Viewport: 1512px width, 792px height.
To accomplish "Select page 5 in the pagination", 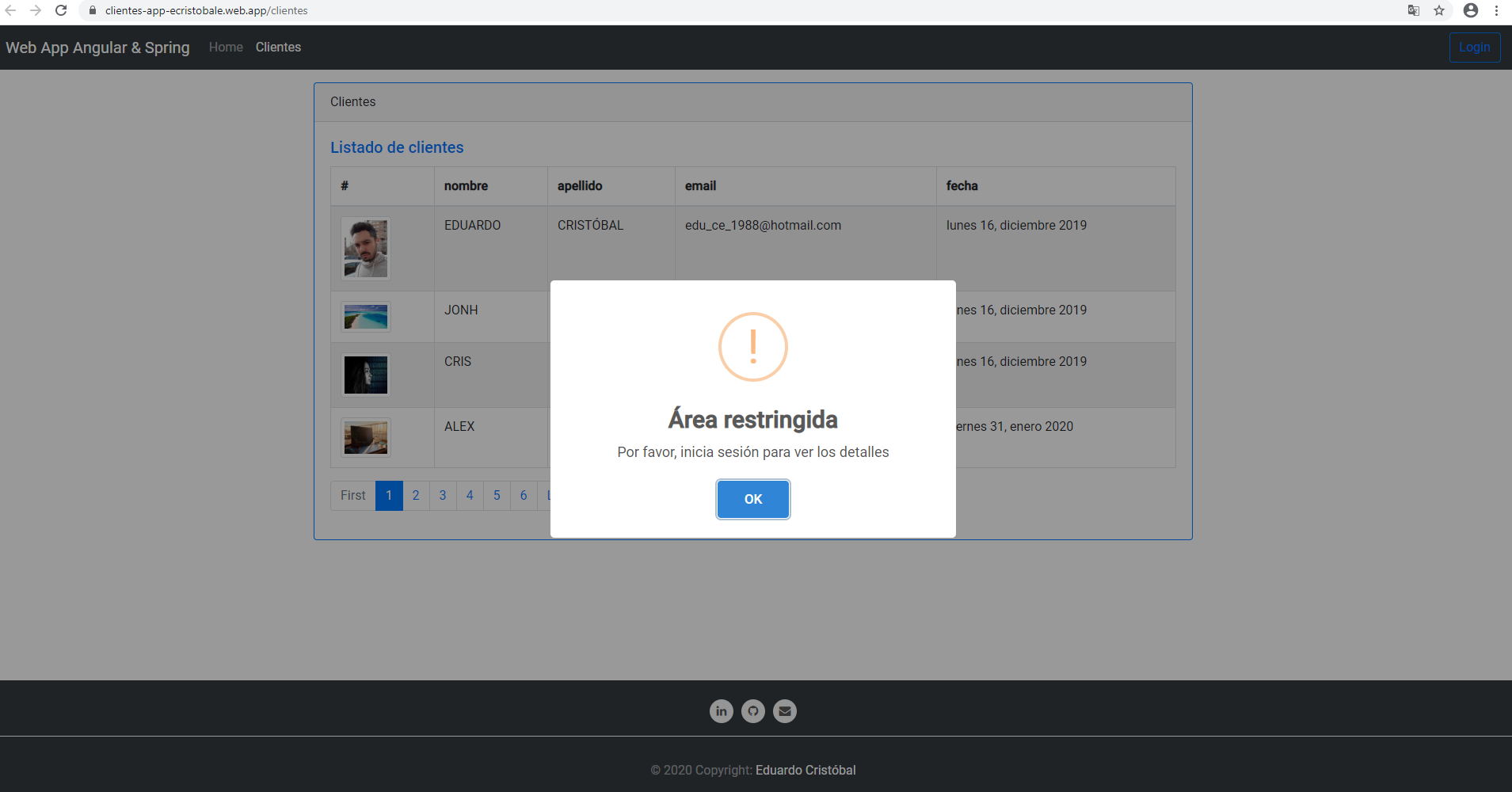I will tap(497, 496).
